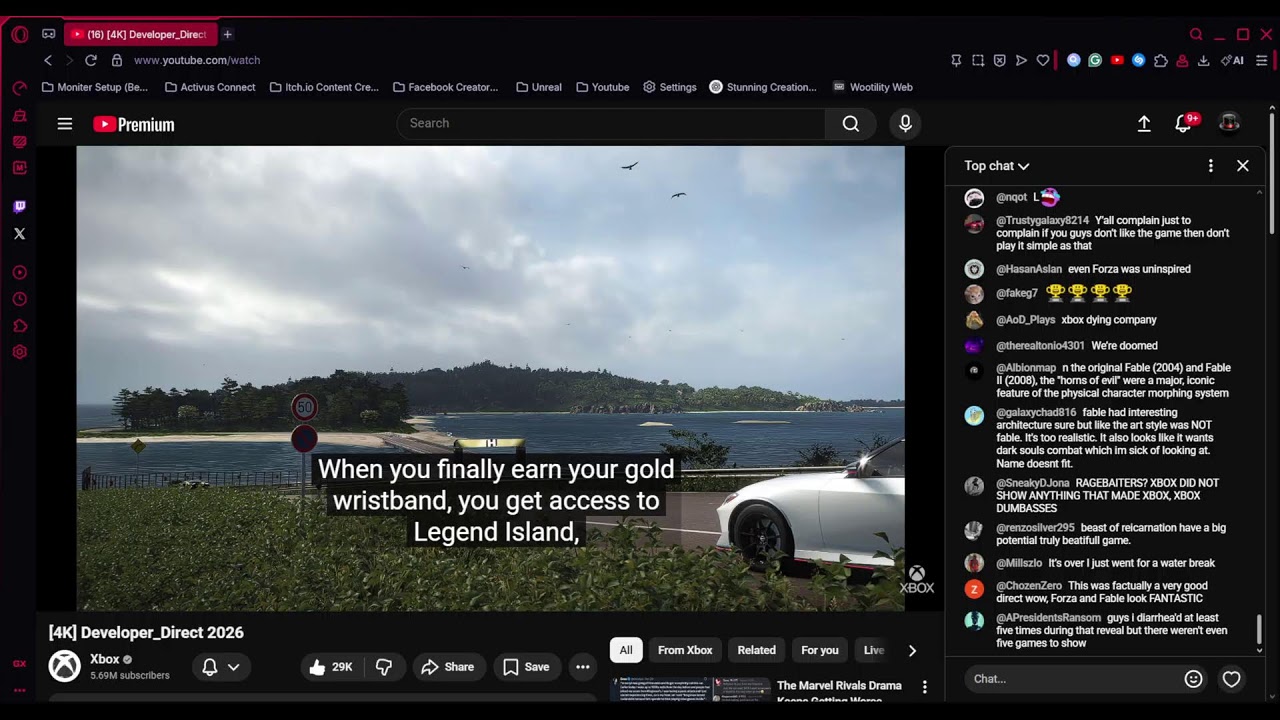Close the live chat panel

click(1243, 166)
